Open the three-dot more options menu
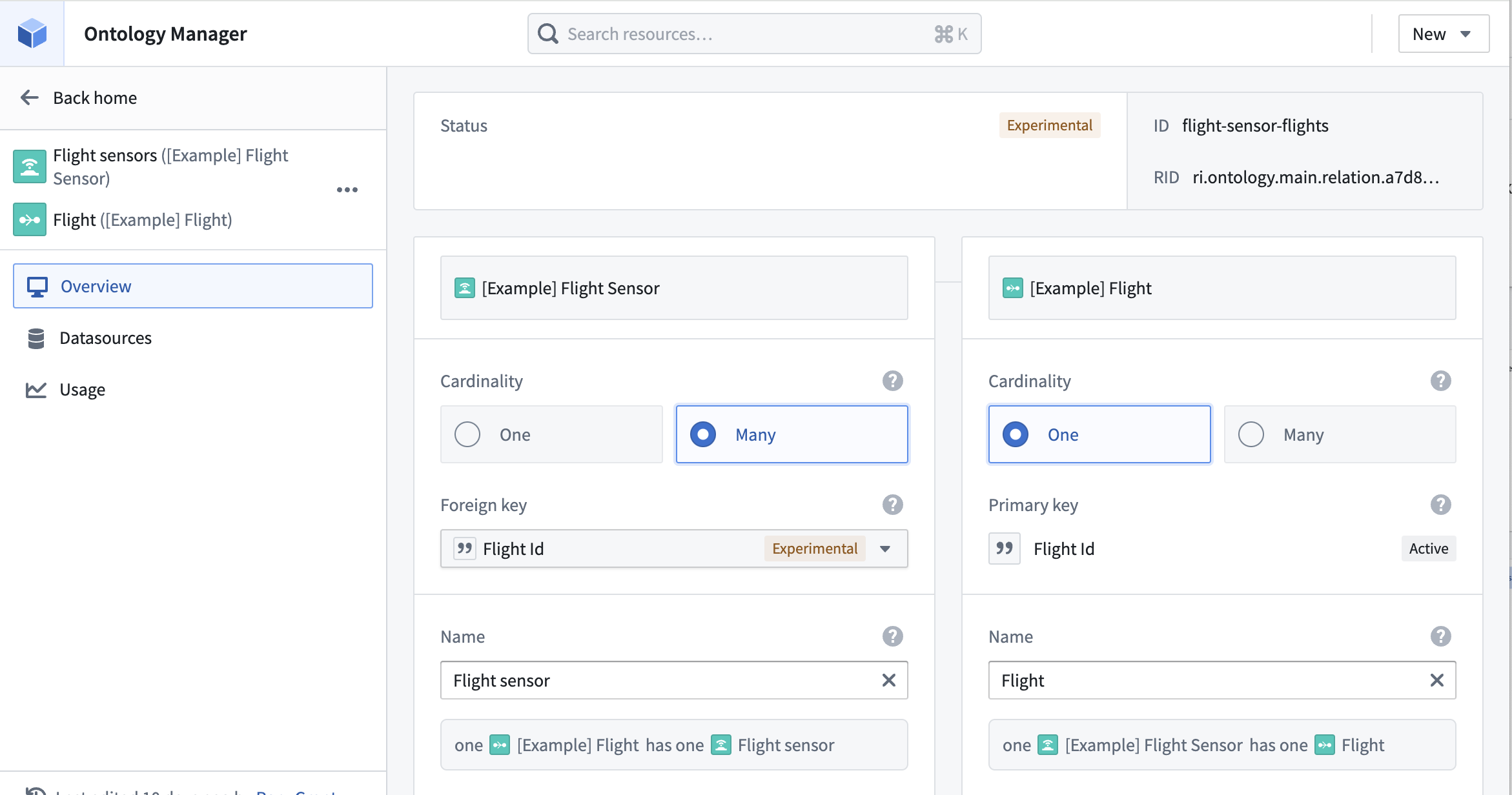 pos(347,190)
